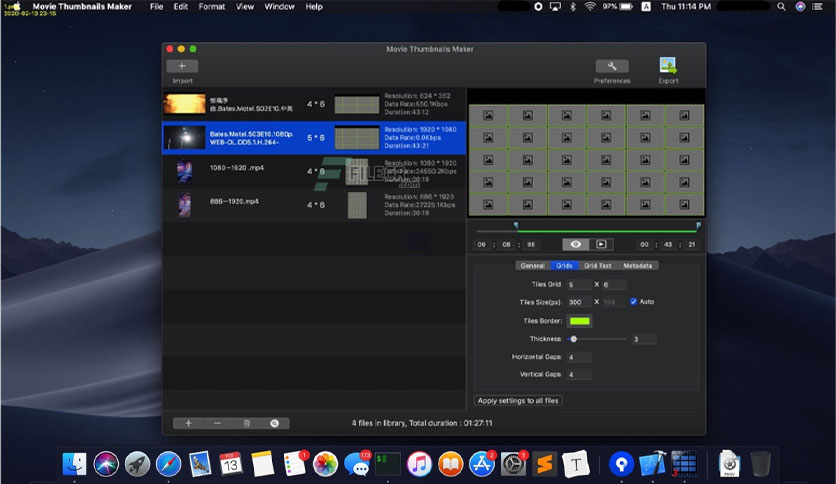The image size is (836, 484).
Task: Open the General tab
Action: click(x=532, y=265)
